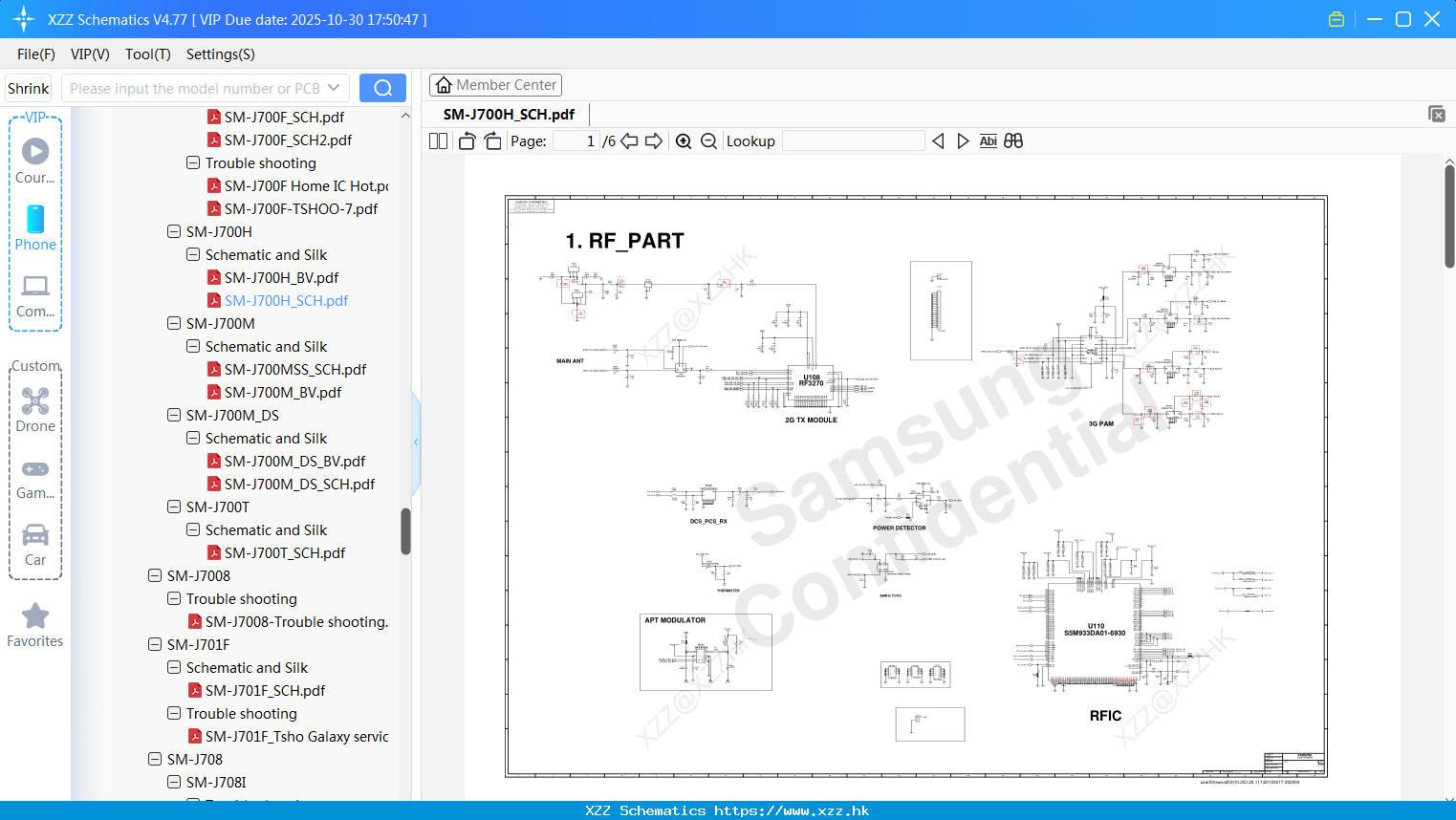The height and width of the screenshot is (820, 1456).
Task: Open the Tool(T) menu
Action: tap(148, 54)
